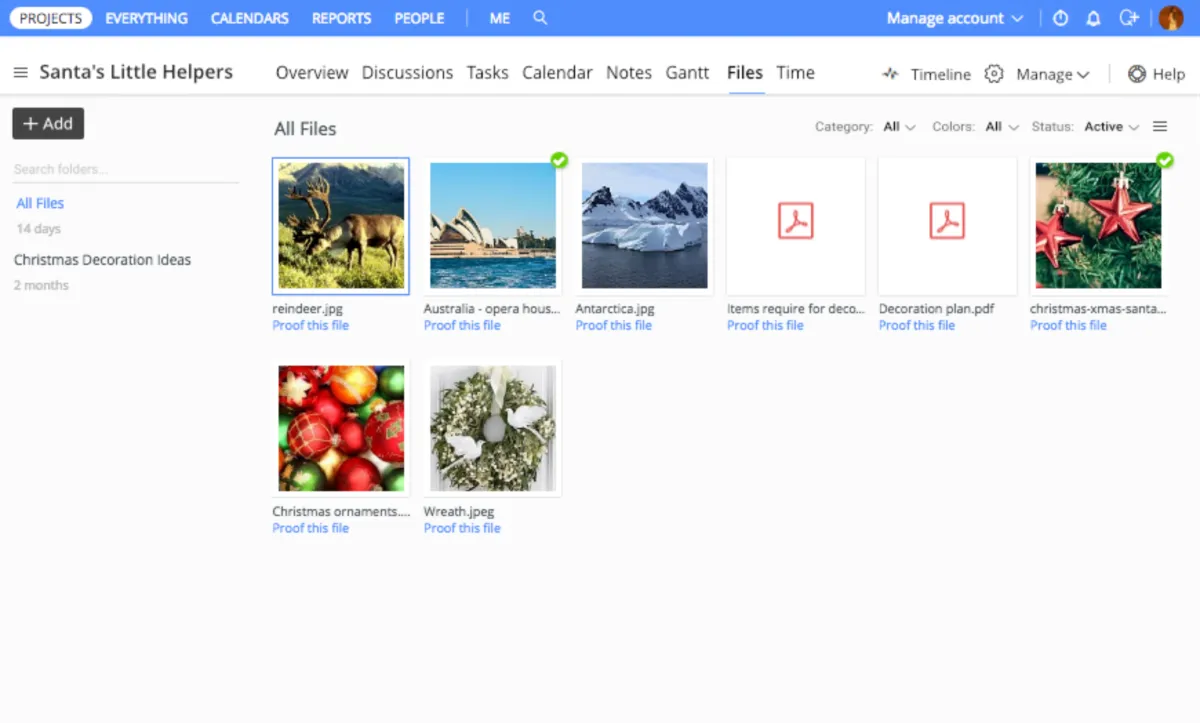Click the Wreath.jpeg file name
Screen dimensions: 1200x723
pos(459,512)
